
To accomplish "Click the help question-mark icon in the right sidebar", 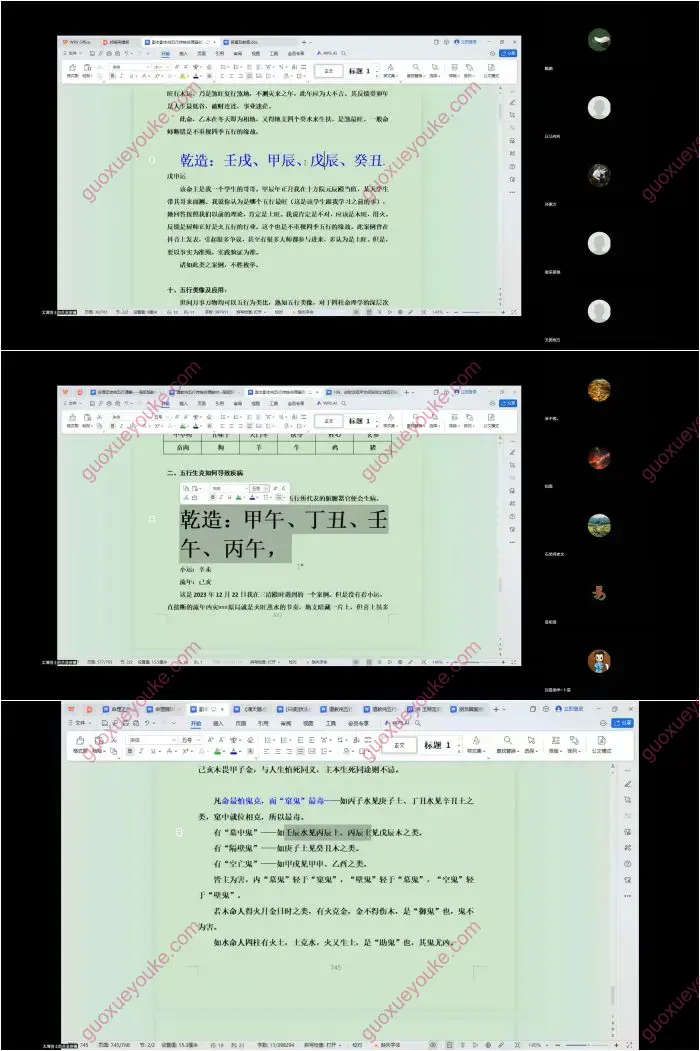I will 627,864.
